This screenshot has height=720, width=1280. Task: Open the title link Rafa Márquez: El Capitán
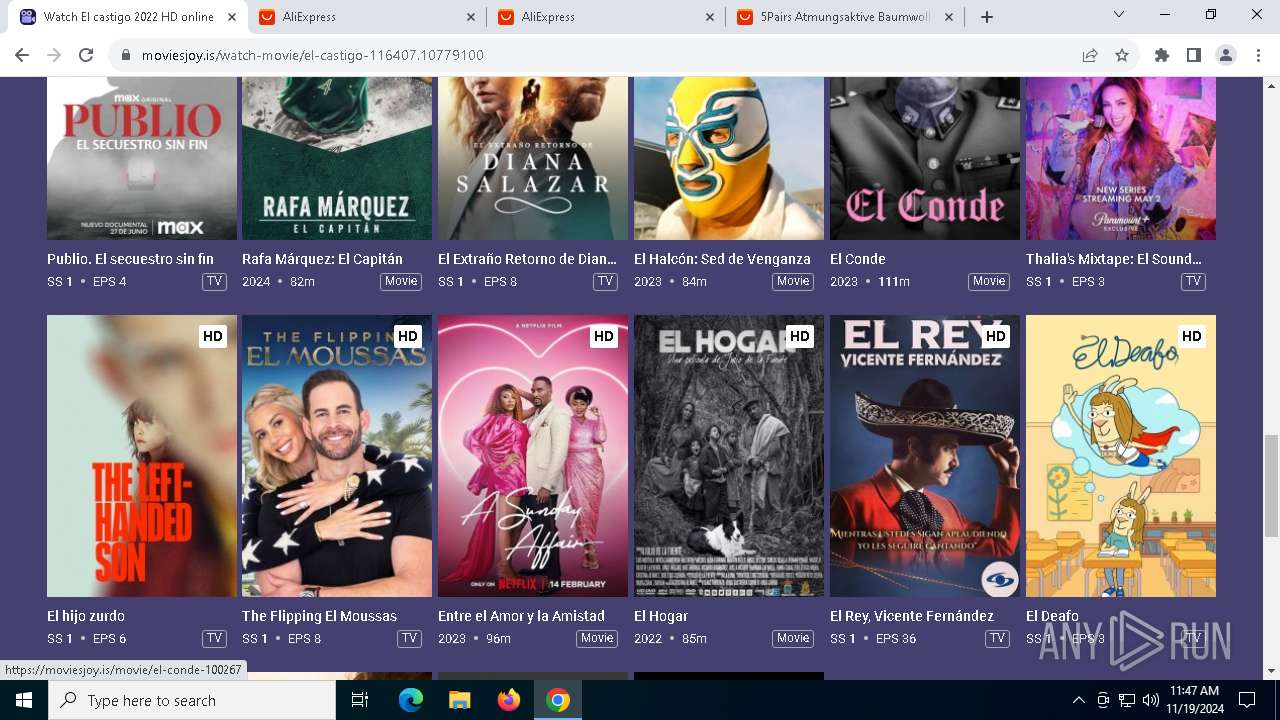pyautogui.click(x=322, y=259)
